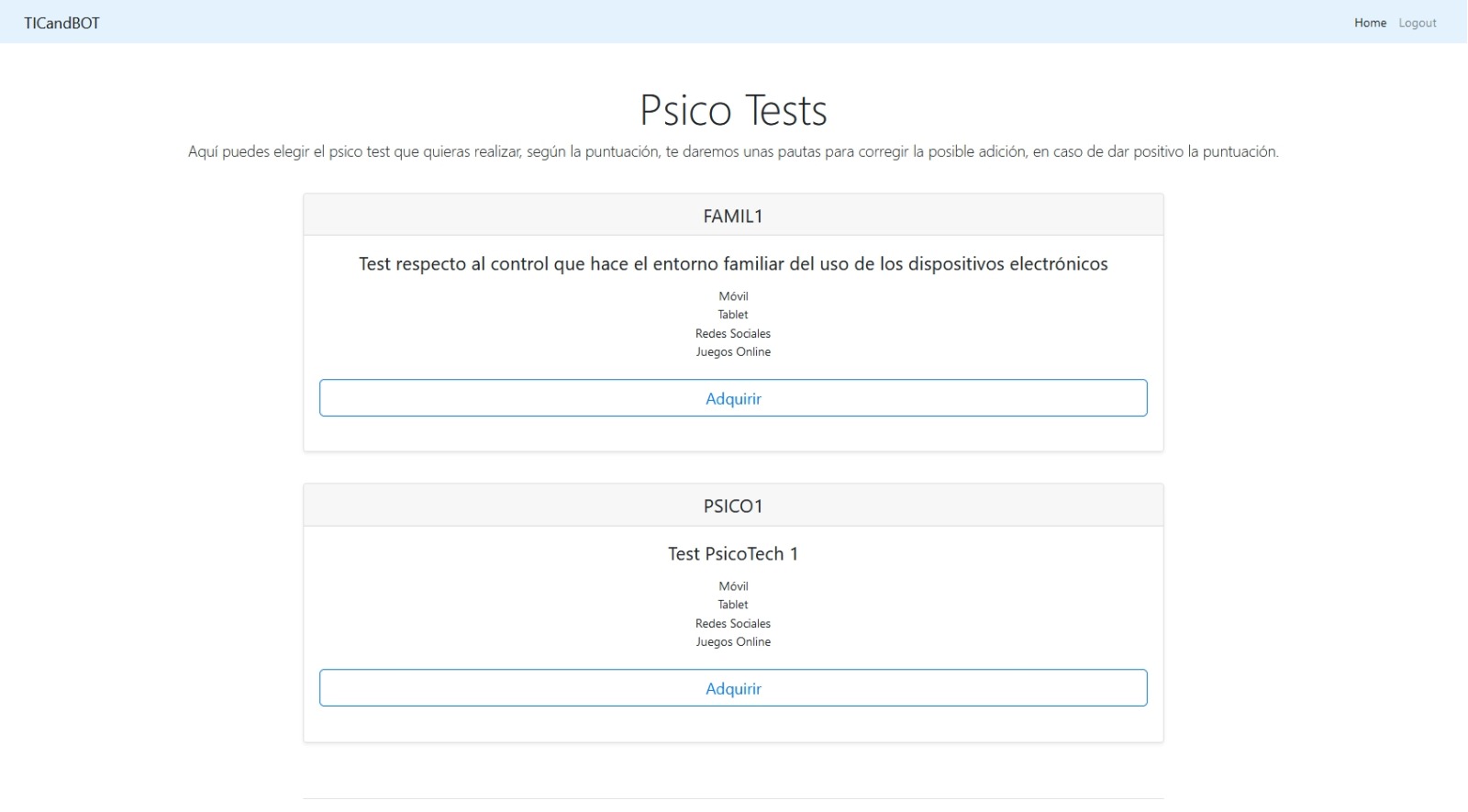Click Redes Sociales in FAMIL1 card
1468x812 pixels.
tap(733, 334)
